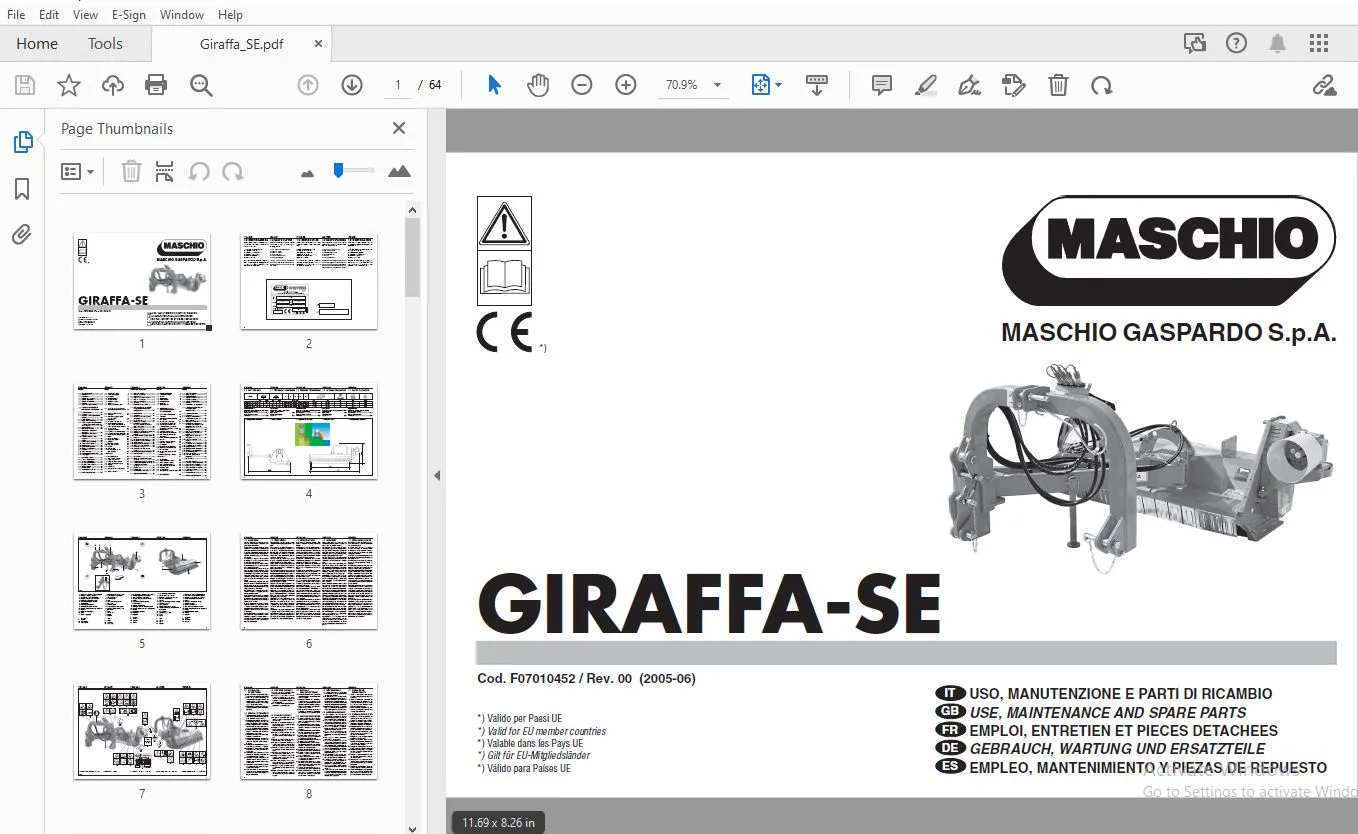Insert page break thumbnail tool icon

click(x=165, y=171)
